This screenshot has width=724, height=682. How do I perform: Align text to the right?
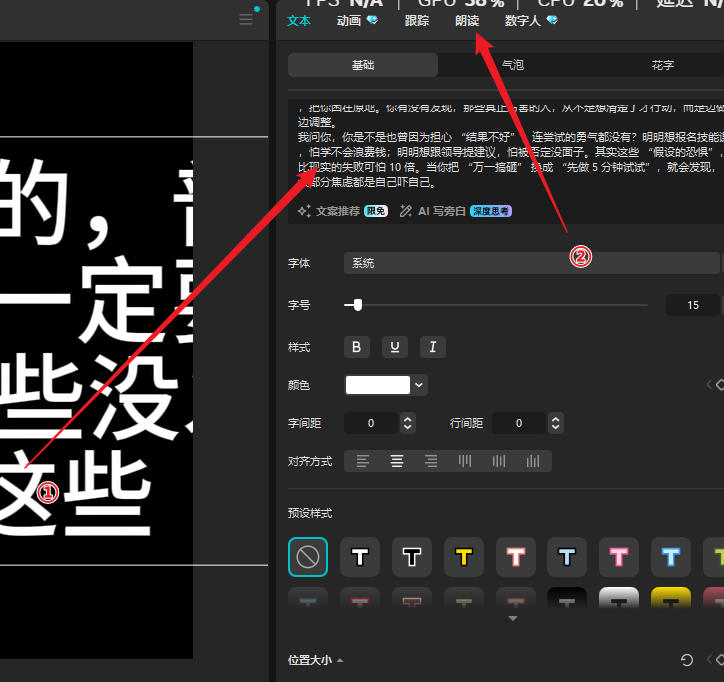[431, 461]
